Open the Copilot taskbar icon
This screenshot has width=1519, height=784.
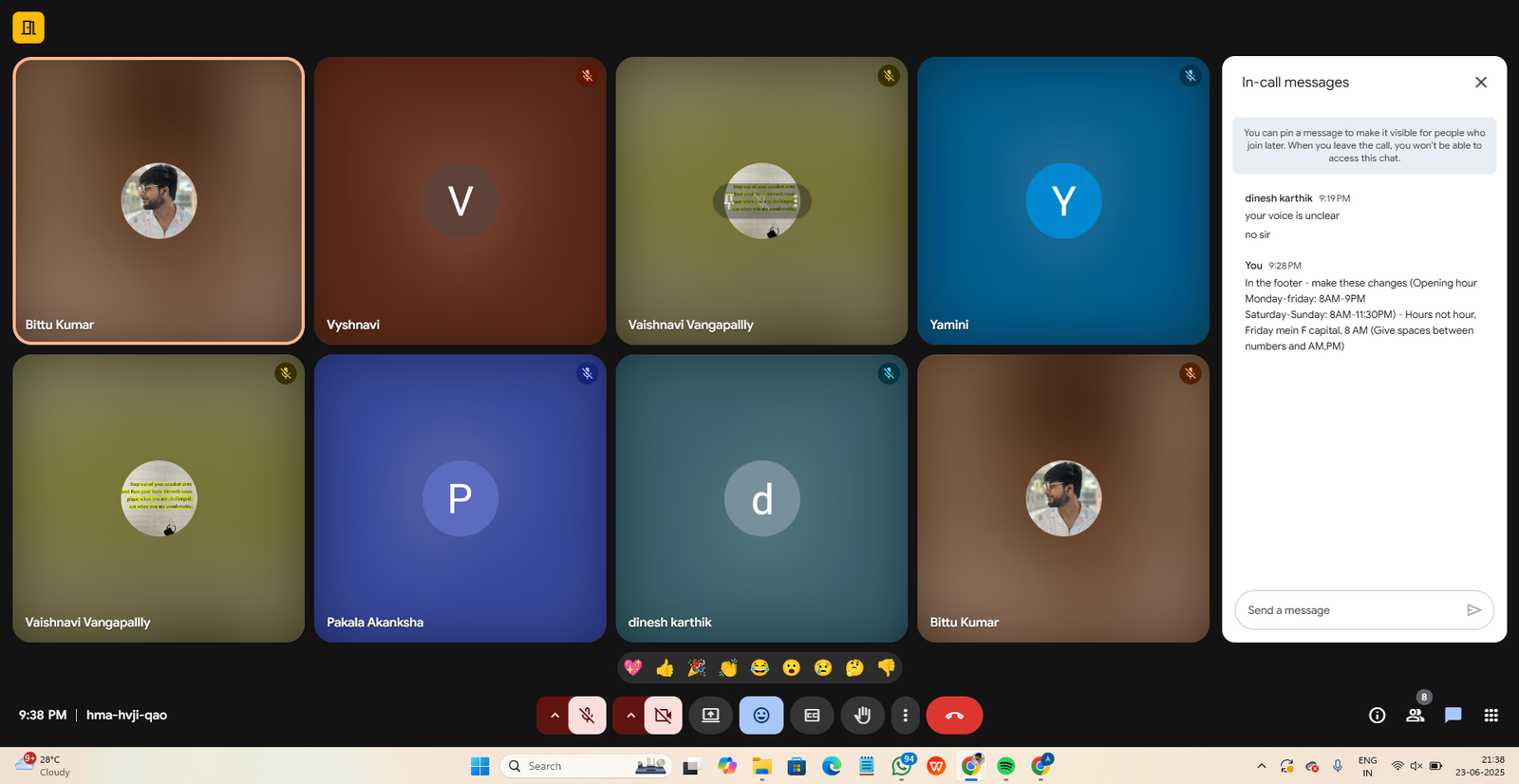pos(727,766)
